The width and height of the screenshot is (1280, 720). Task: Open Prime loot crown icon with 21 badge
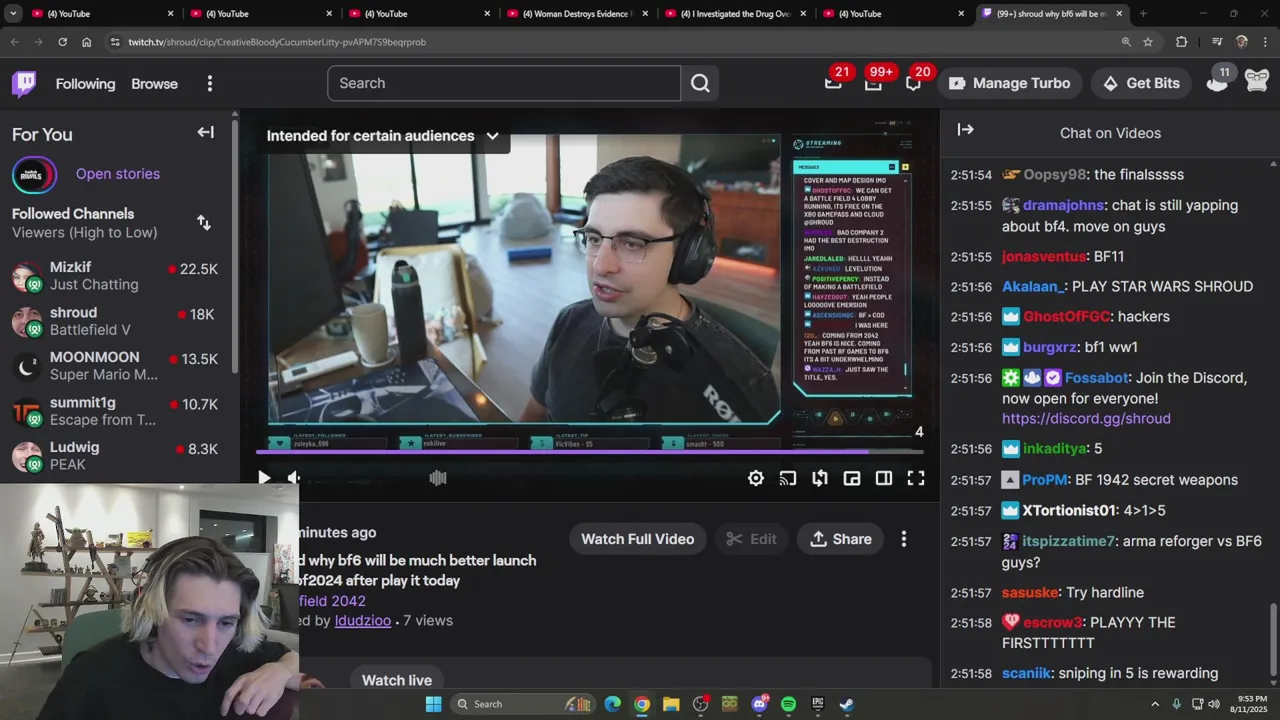point(833,83)
